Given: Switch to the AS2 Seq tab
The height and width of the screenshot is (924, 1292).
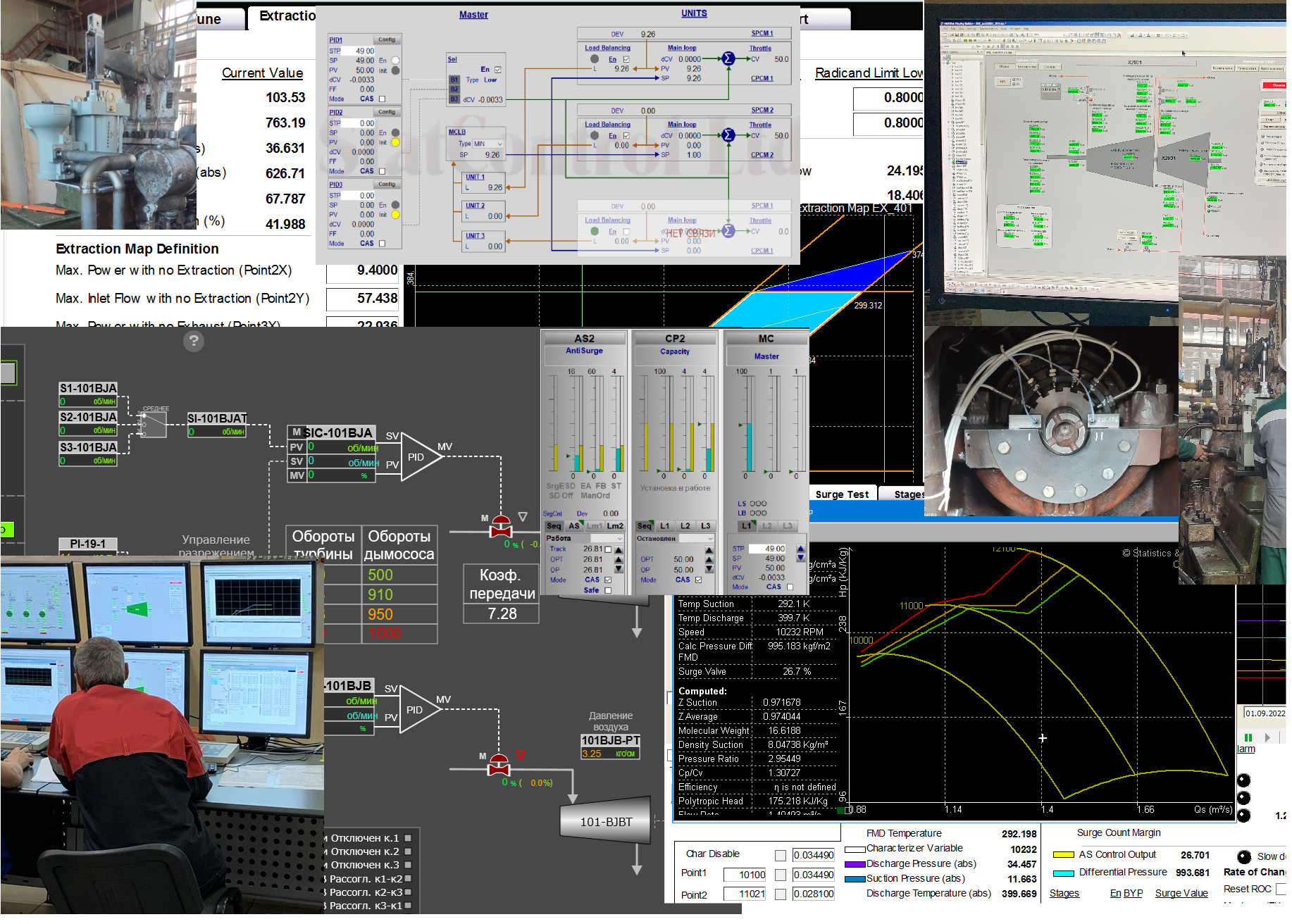Looking at the screenshot, I should [554, 526].
